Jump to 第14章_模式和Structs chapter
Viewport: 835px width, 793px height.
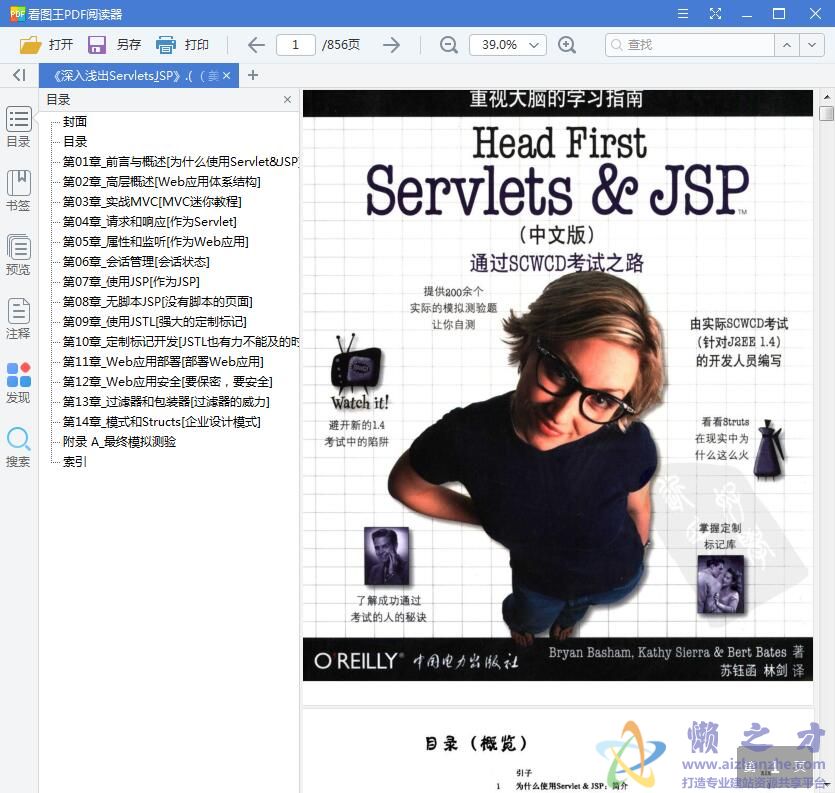pos(162,422)
